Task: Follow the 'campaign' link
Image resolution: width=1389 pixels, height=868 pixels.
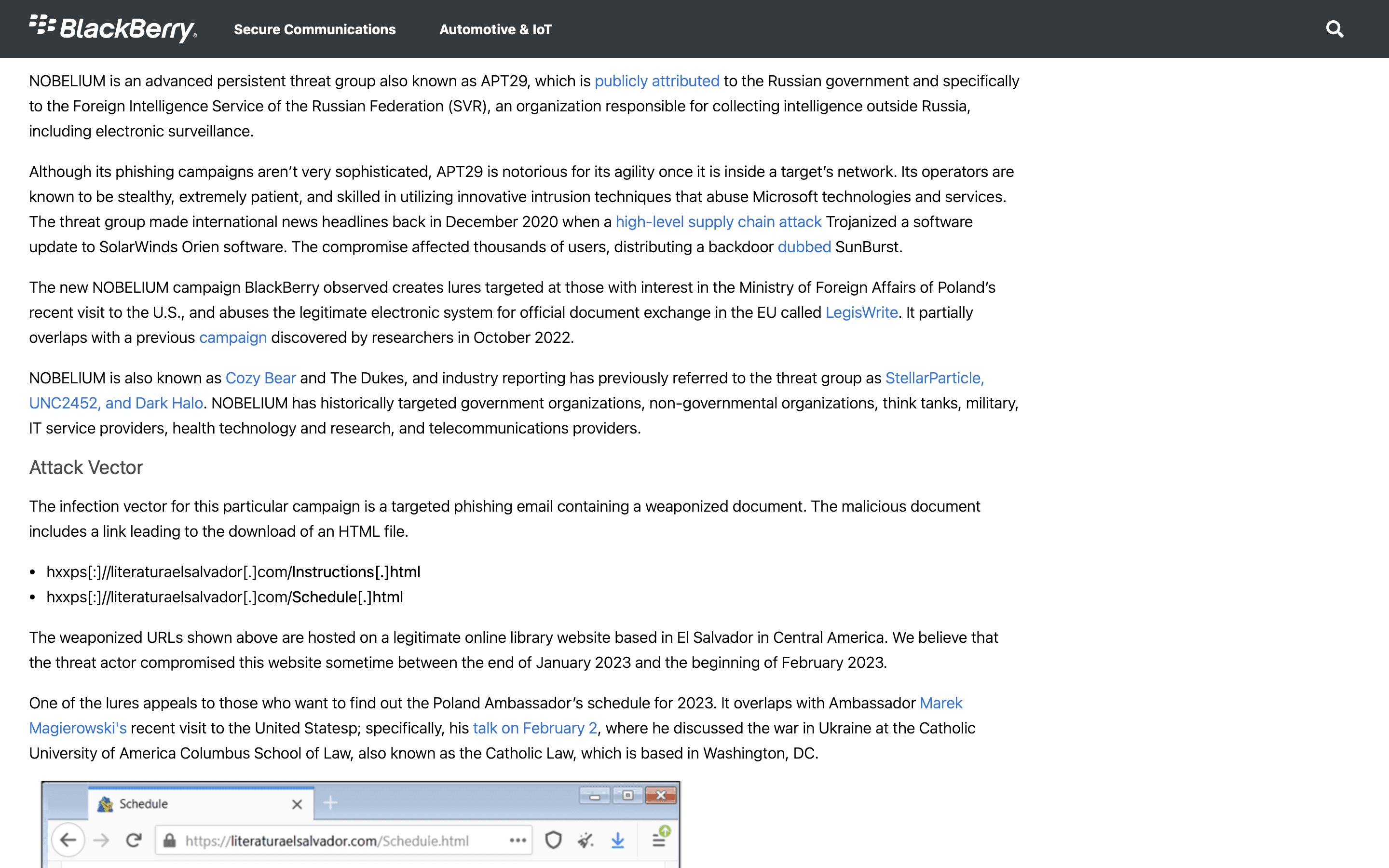Action: point(233,338)
